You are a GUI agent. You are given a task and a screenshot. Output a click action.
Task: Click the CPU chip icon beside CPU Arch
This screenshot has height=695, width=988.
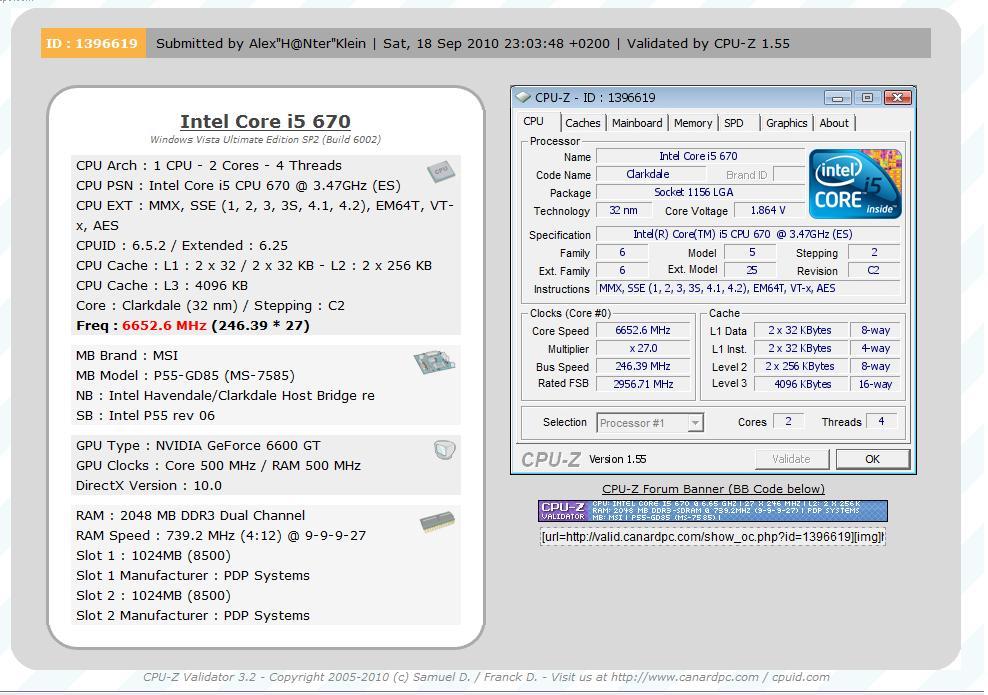(x=440, y=171)
